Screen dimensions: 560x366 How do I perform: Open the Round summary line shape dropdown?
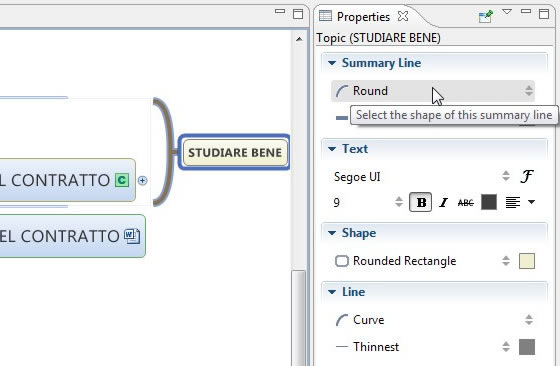pyautogui.click(x=433, y=91)
